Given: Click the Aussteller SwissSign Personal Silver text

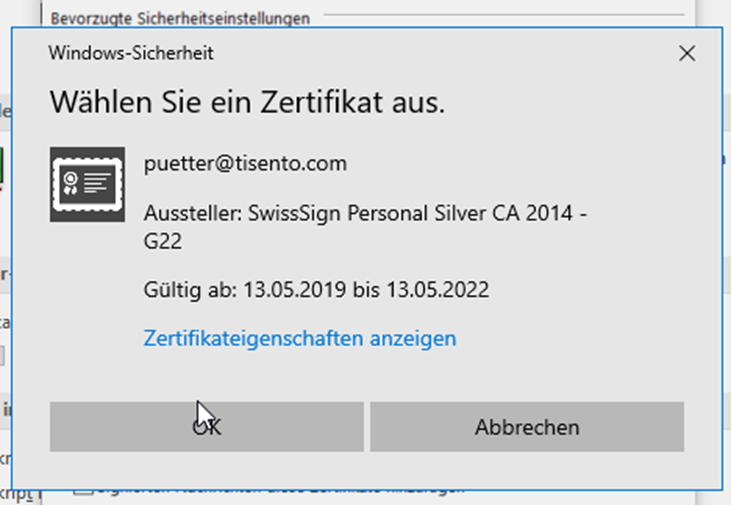Looking at the screenshot, I should click(365, 227).
